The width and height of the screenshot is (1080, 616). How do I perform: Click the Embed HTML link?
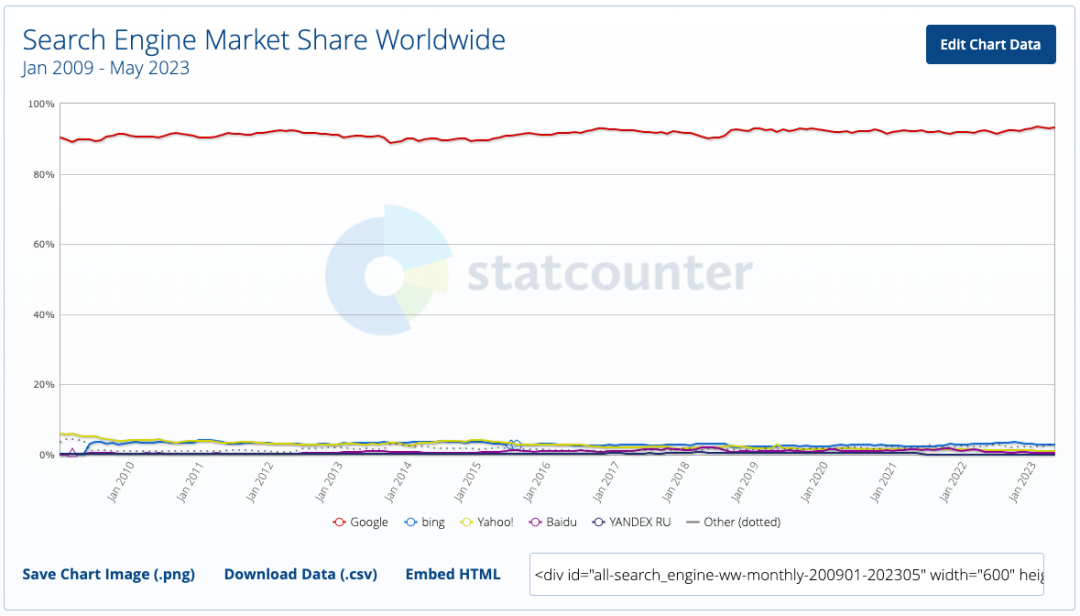coord(453,574)
